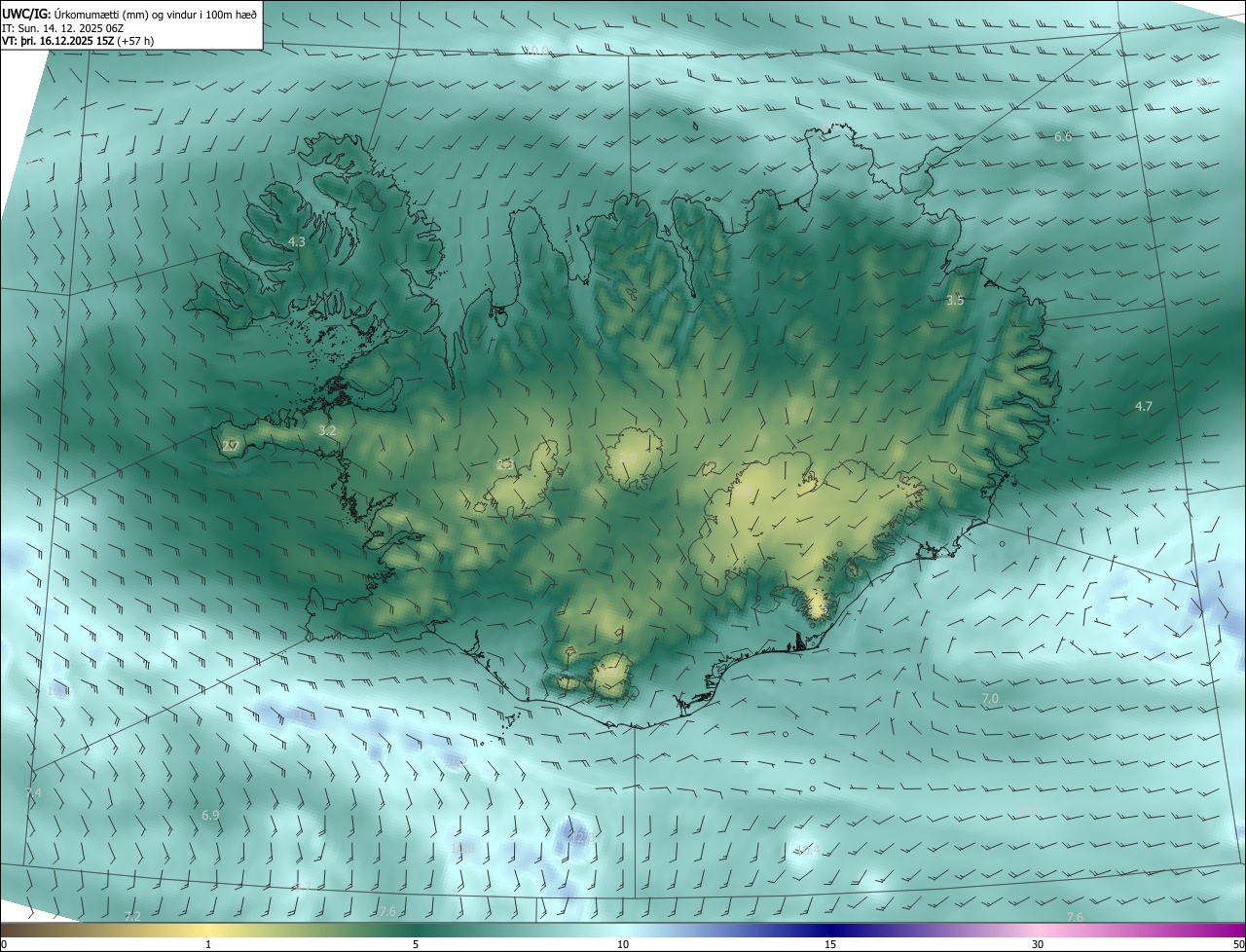Select the 5 tick label on the legend
Image resolution: width=1246 pixels, height=952 pixels.
(x=416, y=944)
